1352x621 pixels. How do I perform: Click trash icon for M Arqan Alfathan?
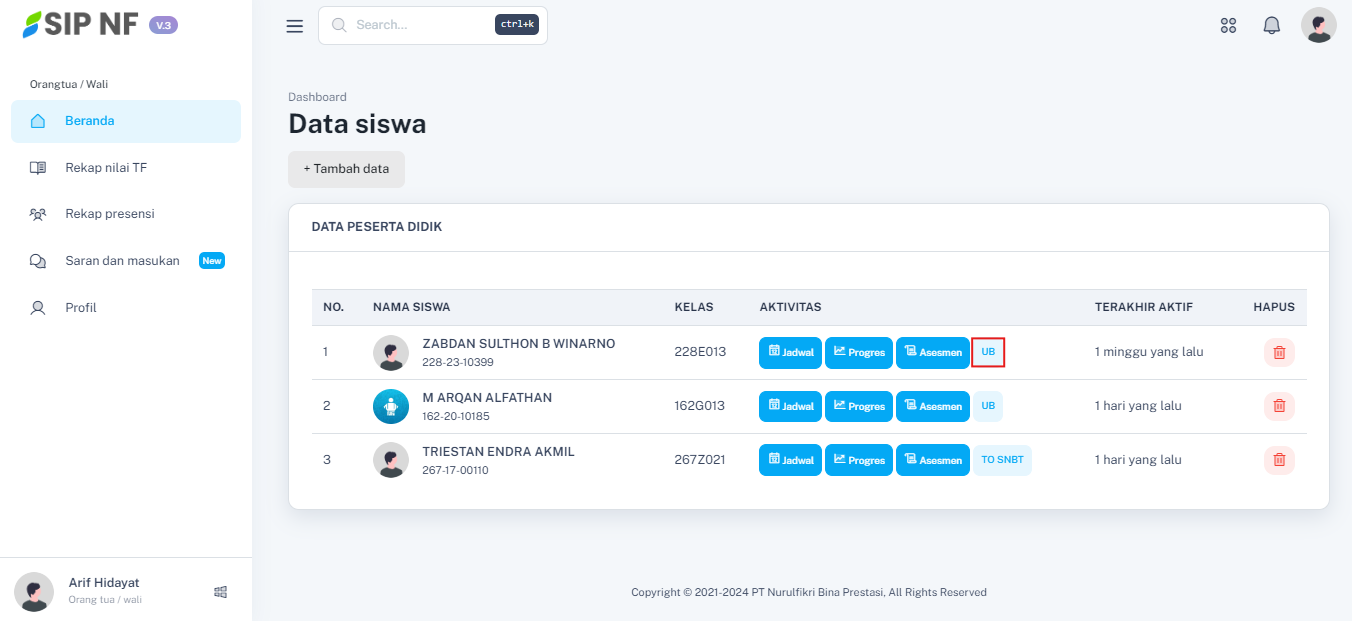1278,406
